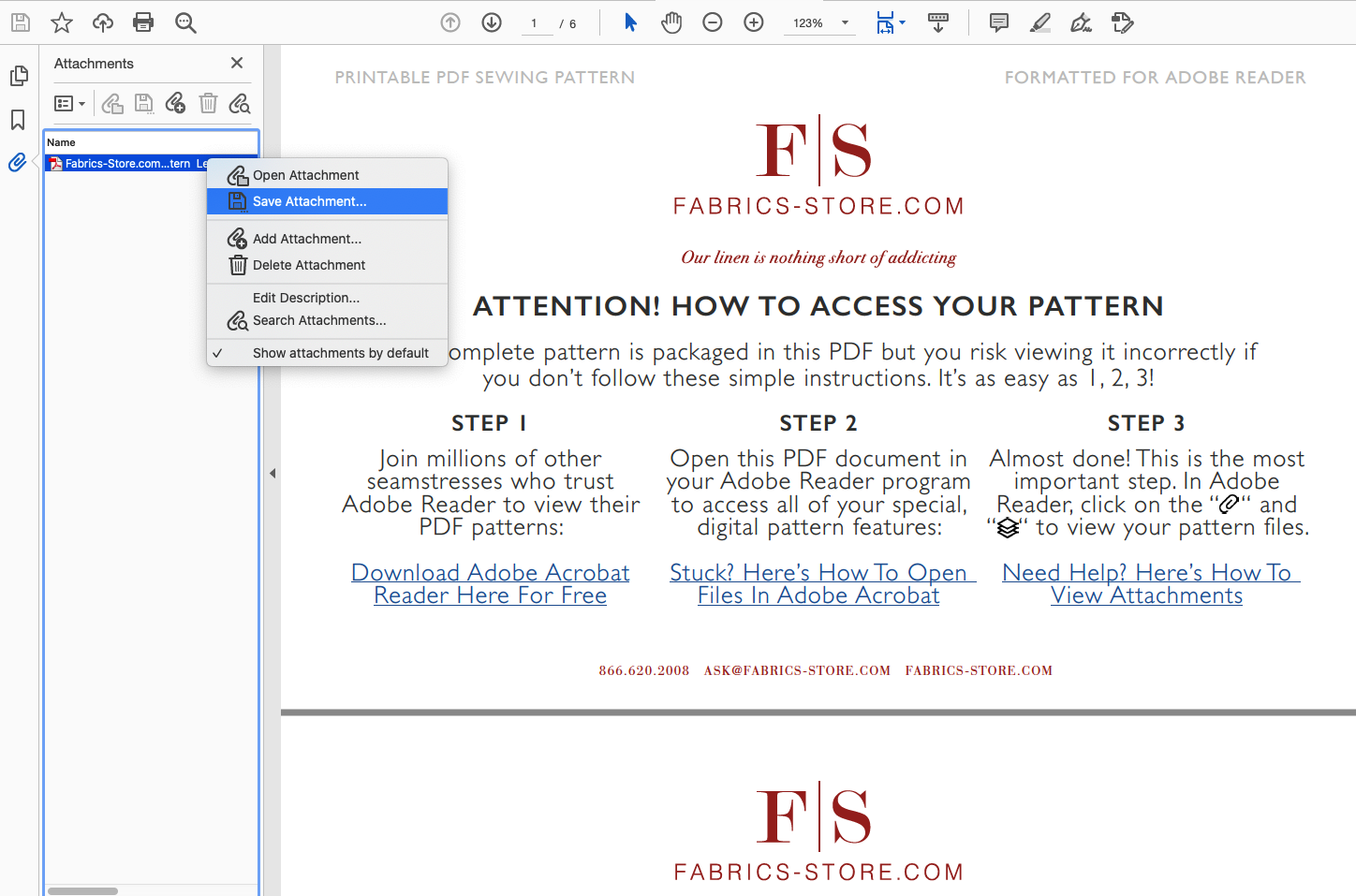Click delete attachment trash icon in panel

click(x=208, y=103)
